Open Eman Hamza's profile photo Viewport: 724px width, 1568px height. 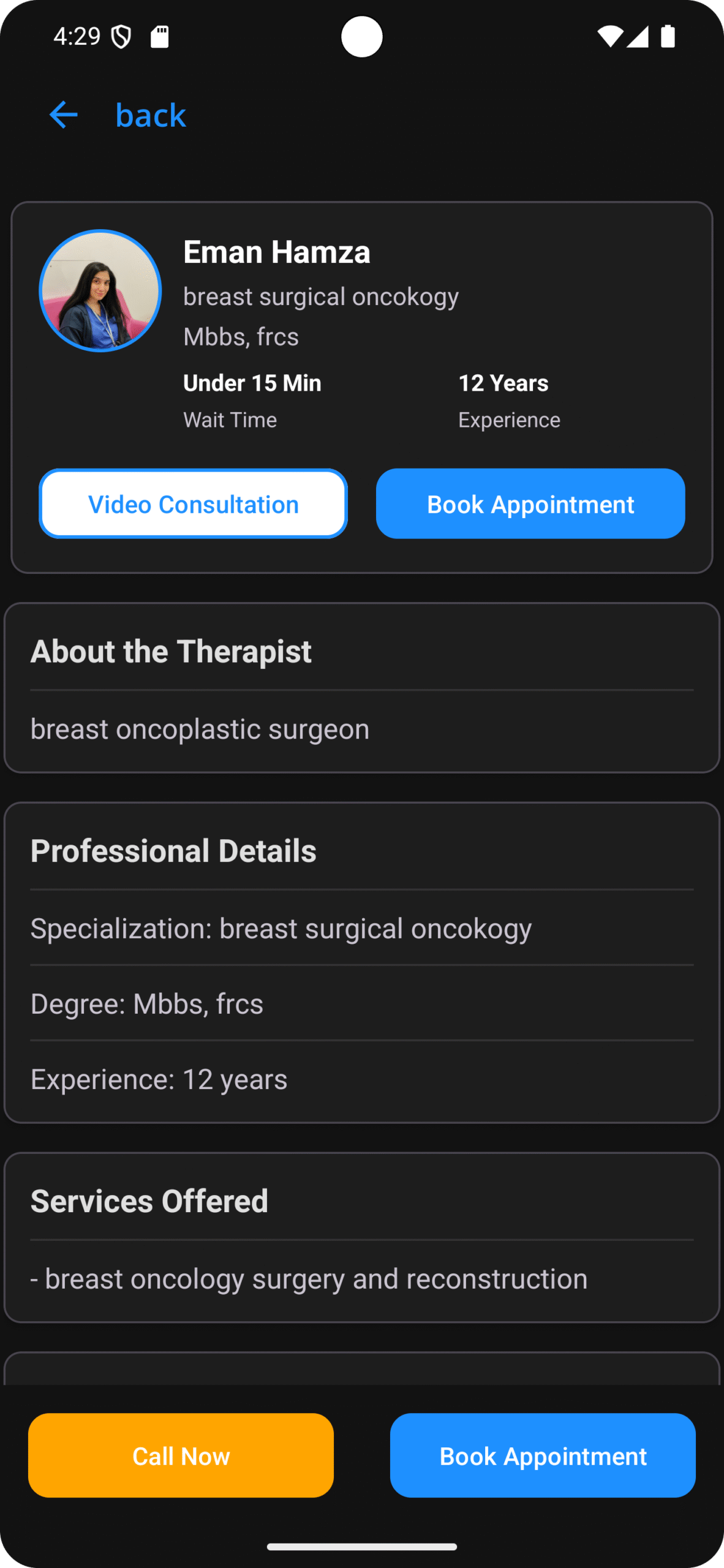click(x=100, y=291)
